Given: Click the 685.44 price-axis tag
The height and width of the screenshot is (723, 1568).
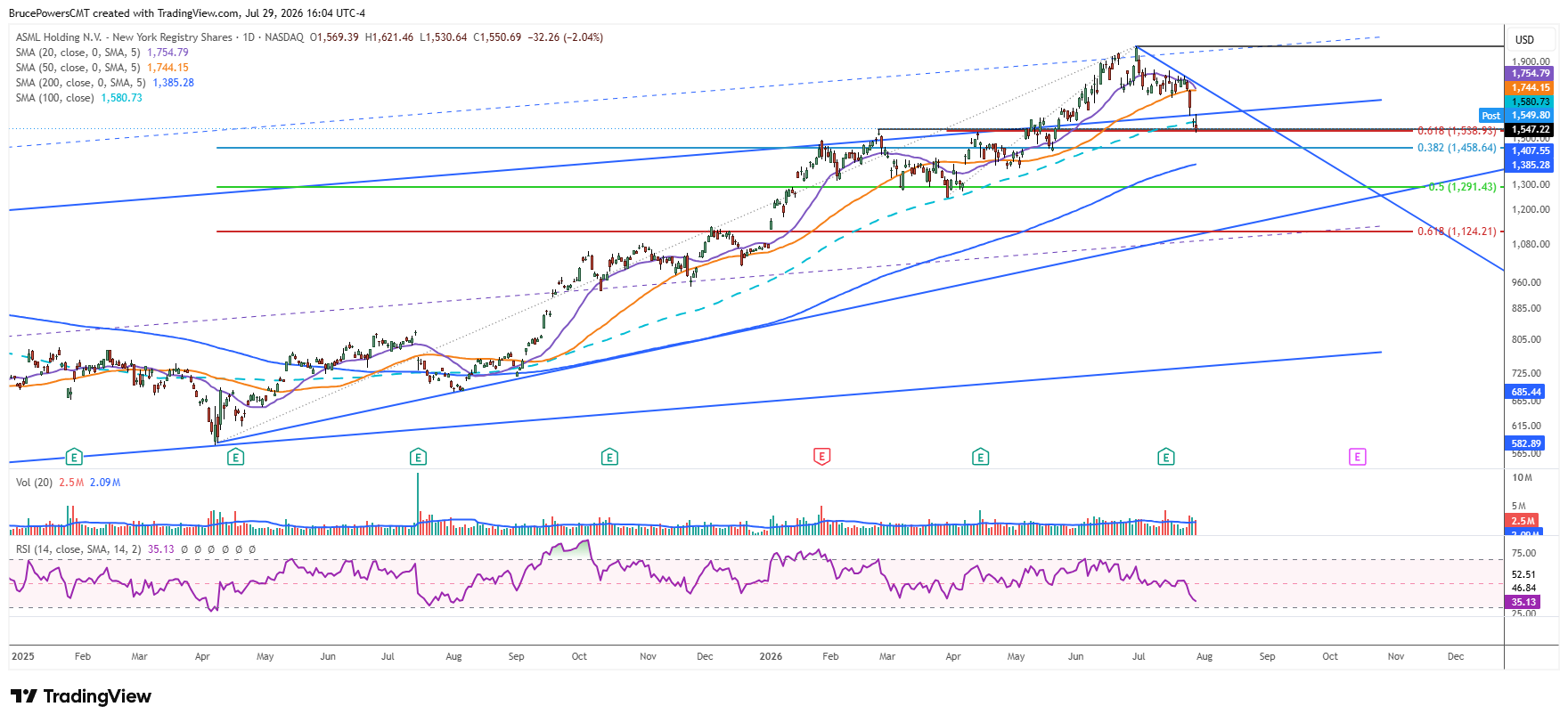Looking at the screenshot, I should coord(1526,392).
